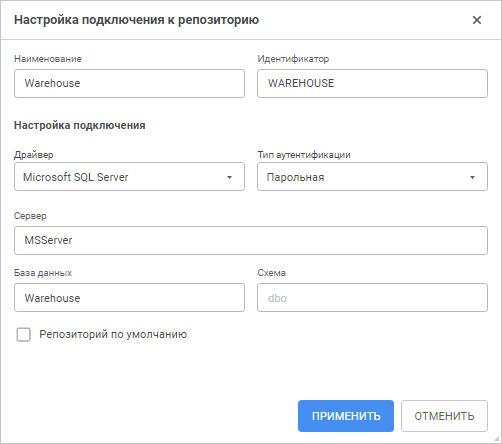The height and width of the screenshot is (444, 502).
Task: Close the repository connection dialog with X
Action: pos(477,20)
